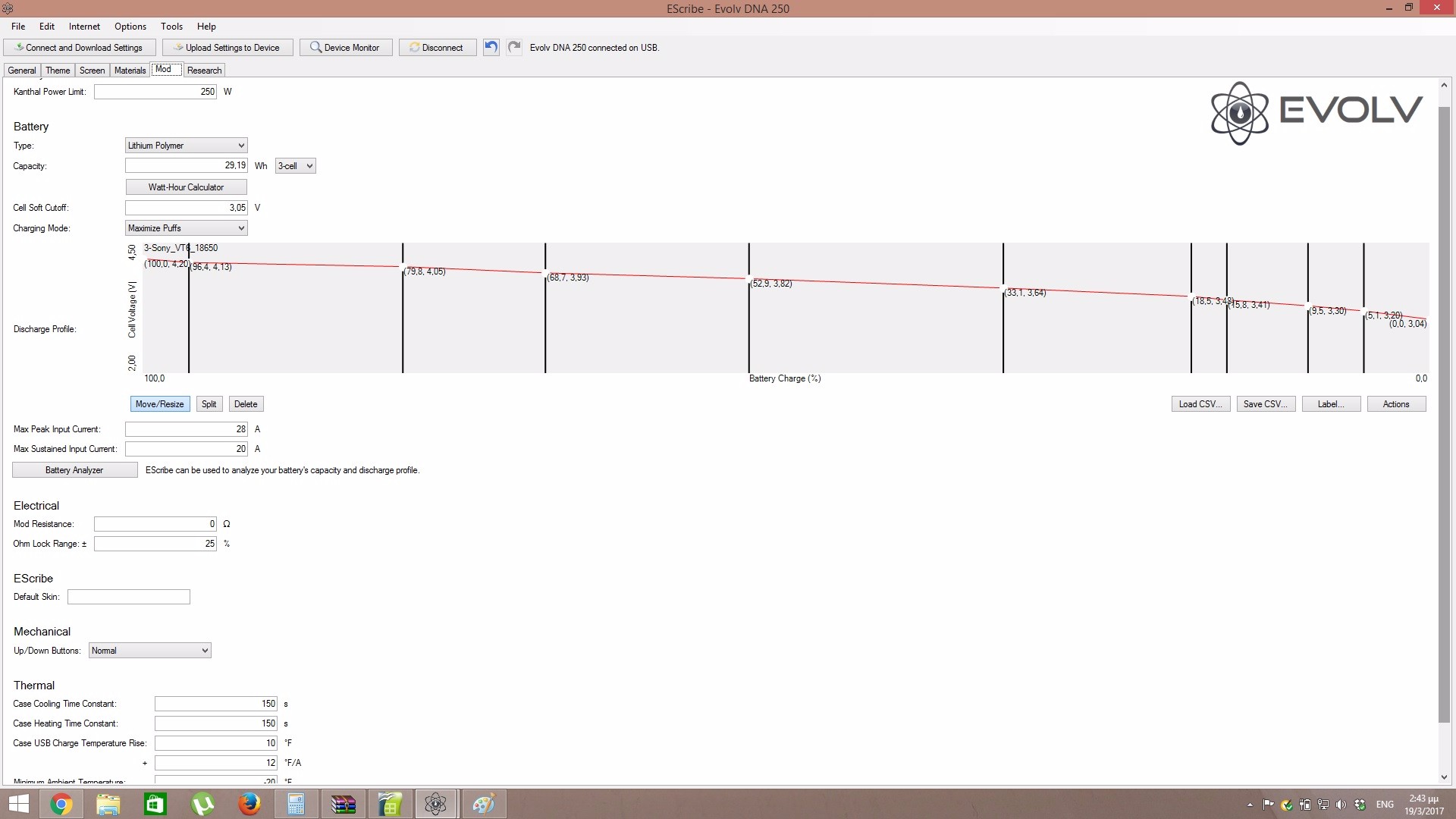Screen dimensions: 1456x819
Task: Click Connect and Download Settings button
Action: click(80, 48)
